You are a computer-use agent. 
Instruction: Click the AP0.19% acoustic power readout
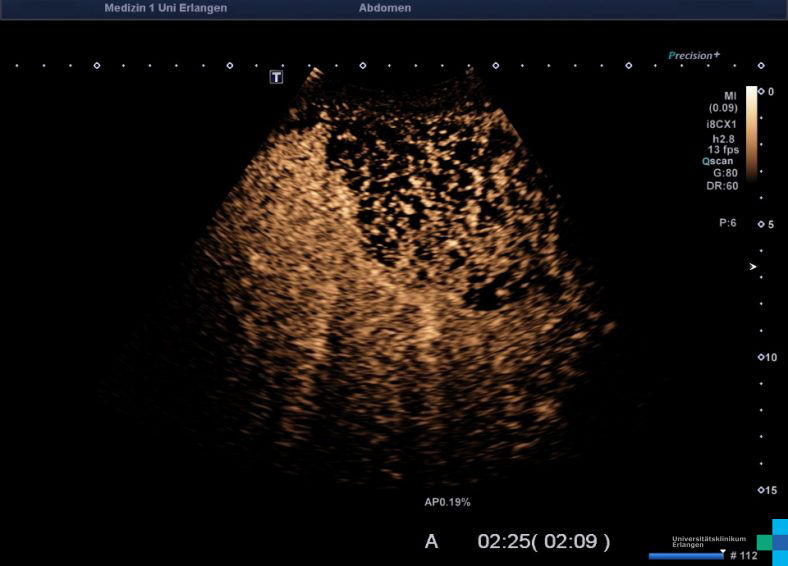[447, 500]
